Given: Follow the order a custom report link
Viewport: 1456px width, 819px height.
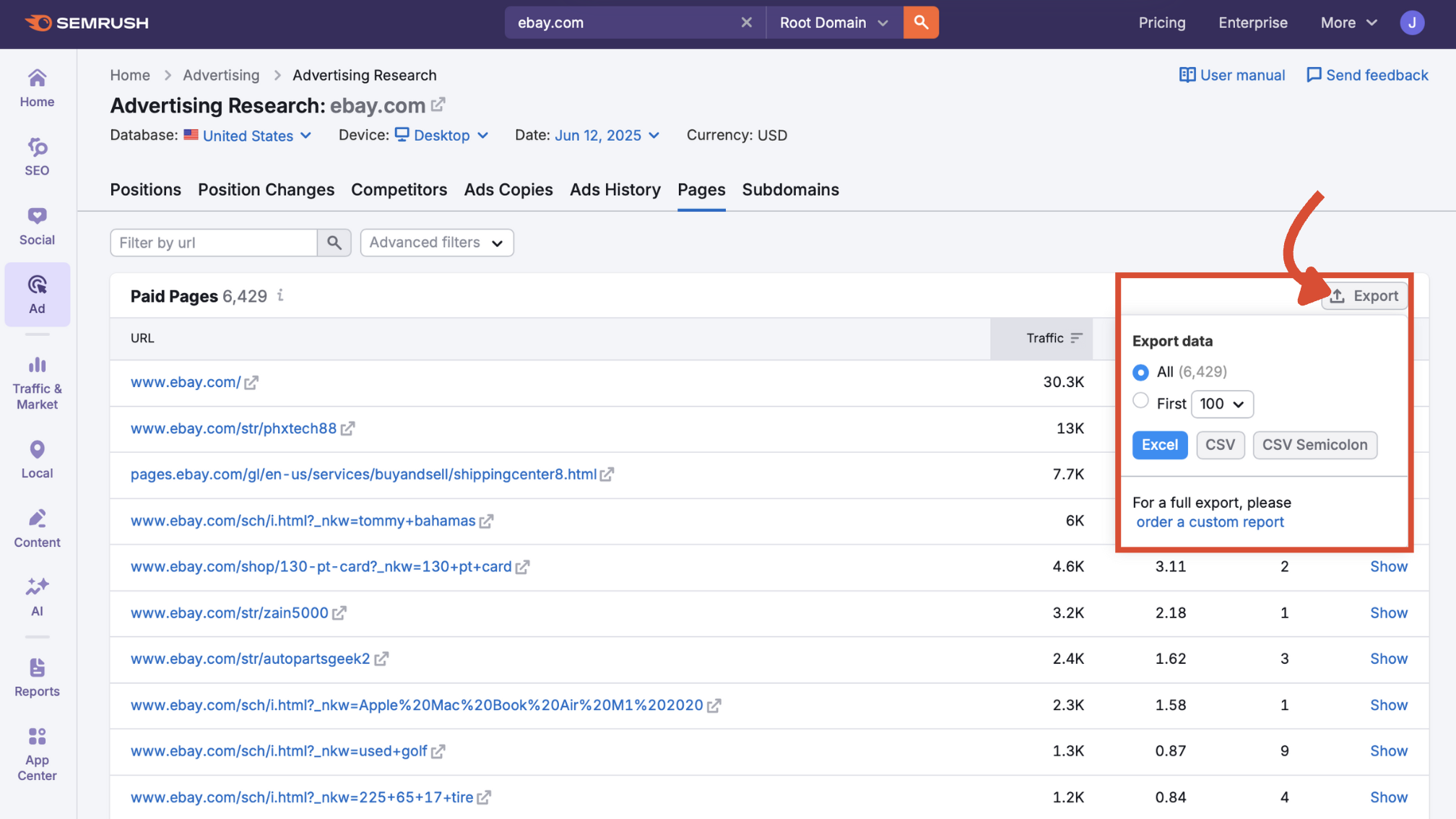Looking at the screenshot, I should tap(1210, 521).
